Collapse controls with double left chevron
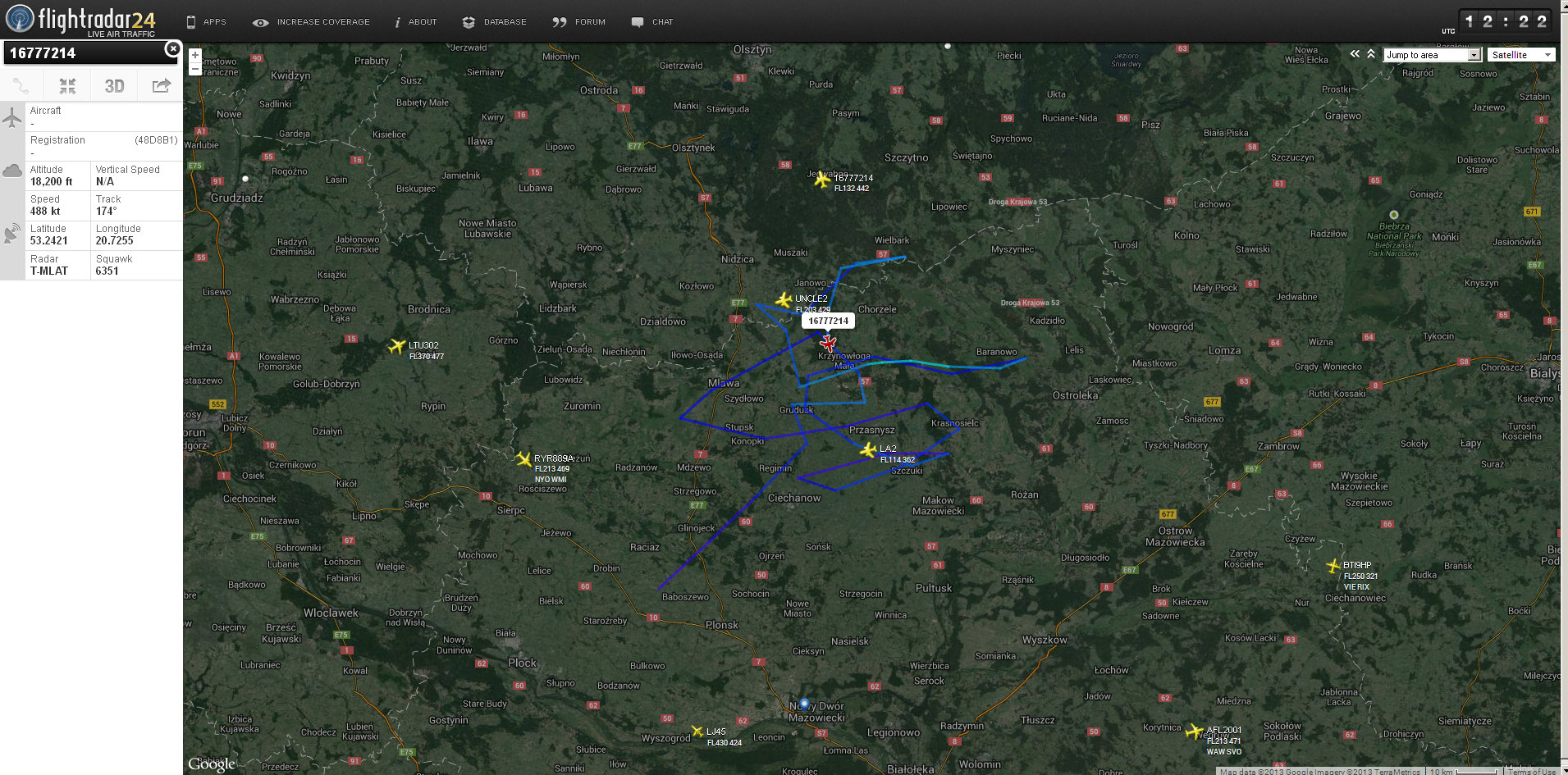 pyautogui.click(x=1355, y=54)
